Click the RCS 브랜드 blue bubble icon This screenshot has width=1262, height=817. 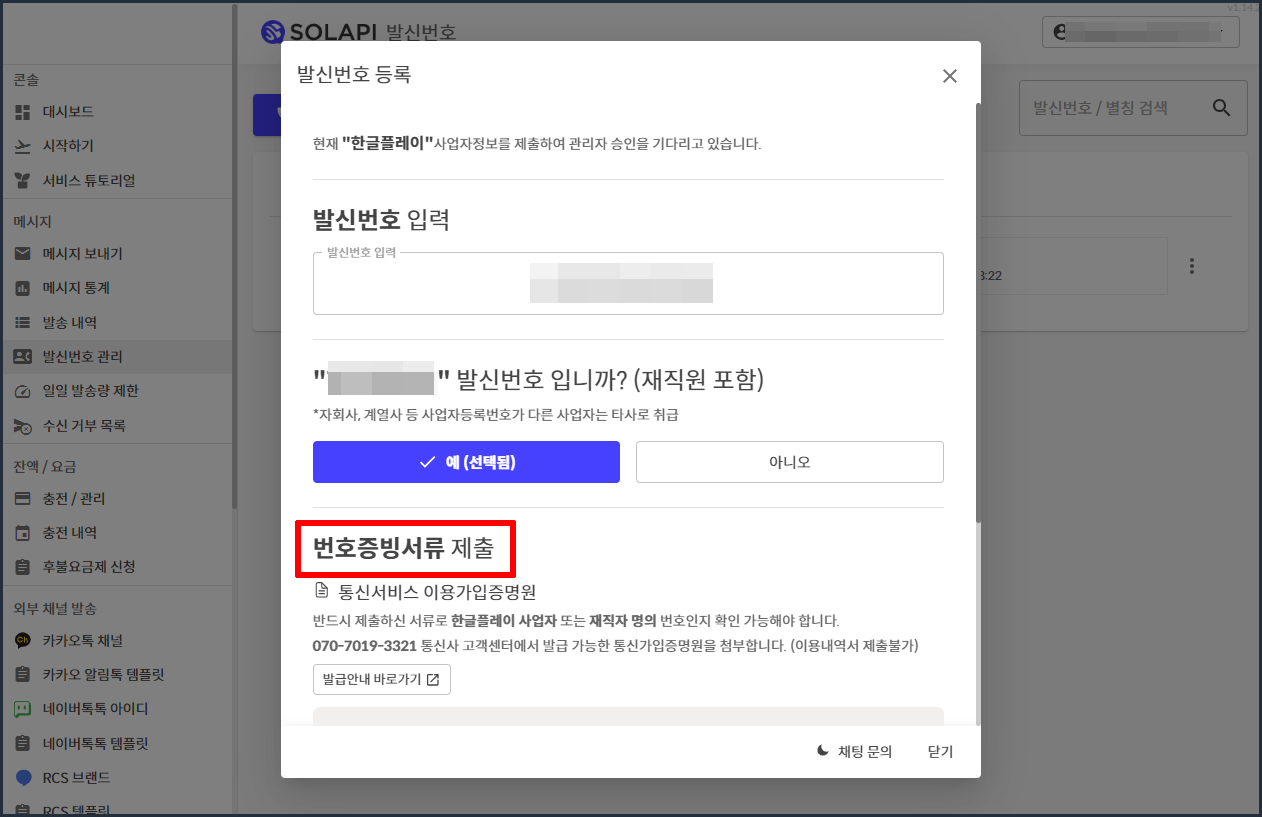pyautogui.click(x=23, y=777)
